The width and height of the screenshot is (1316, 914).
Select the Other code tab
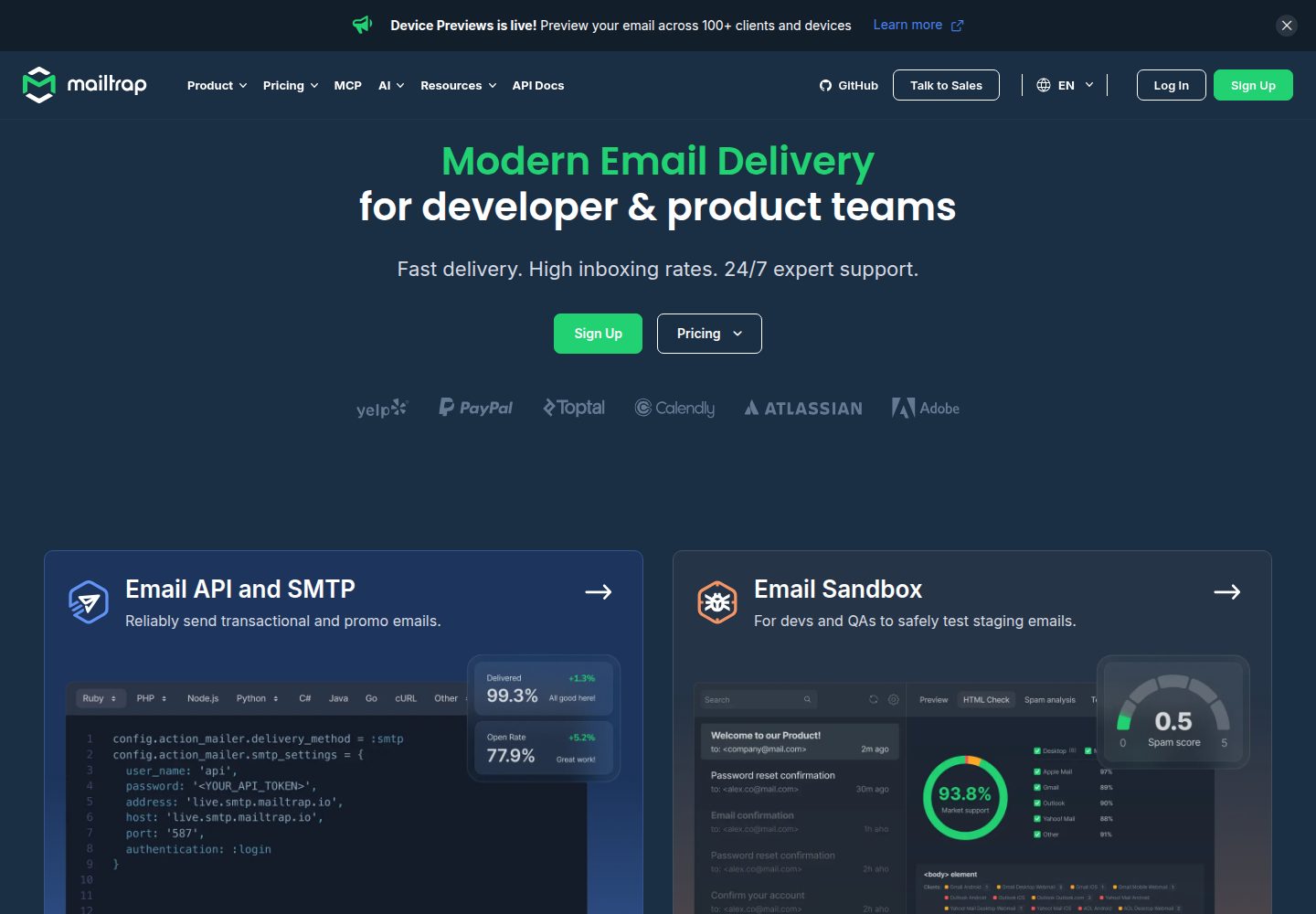446,698
